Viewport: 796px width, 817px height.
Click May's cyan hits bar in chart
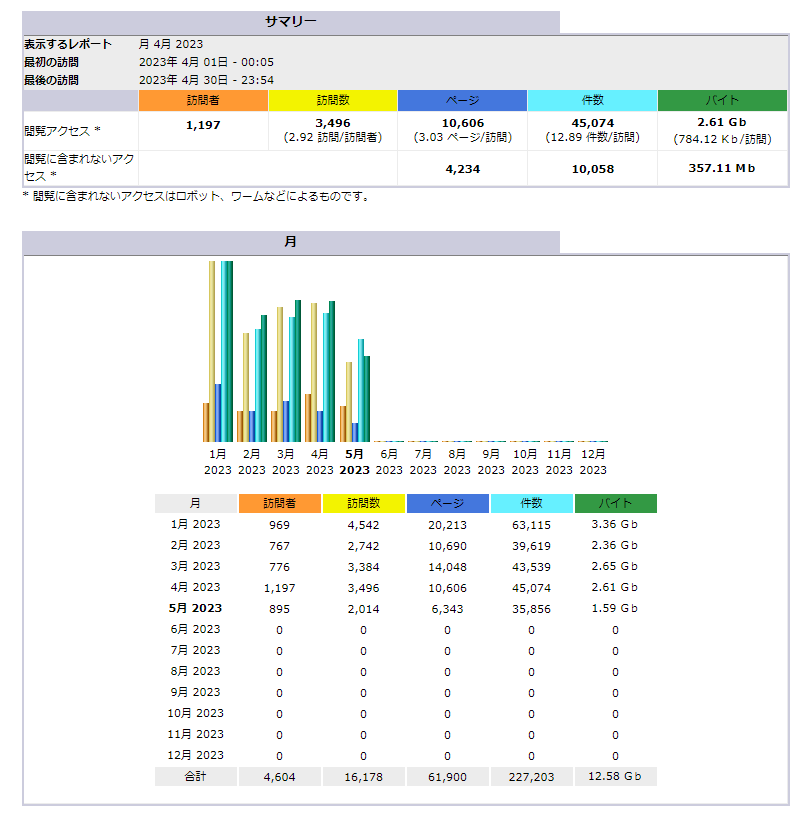coord(361,390)
